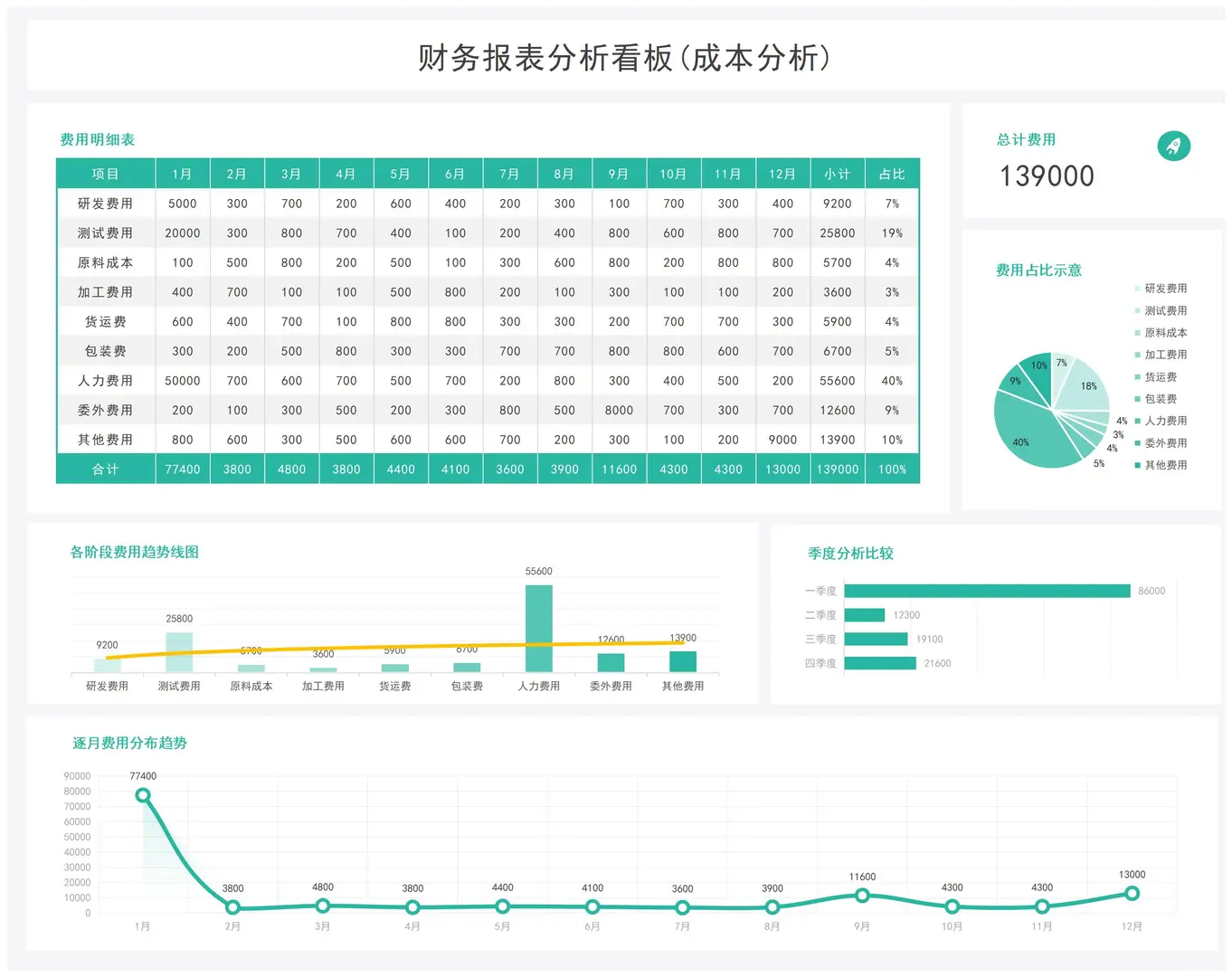Click the 1月 data point at 77400
1232x977 pixels.
(143, 795)
